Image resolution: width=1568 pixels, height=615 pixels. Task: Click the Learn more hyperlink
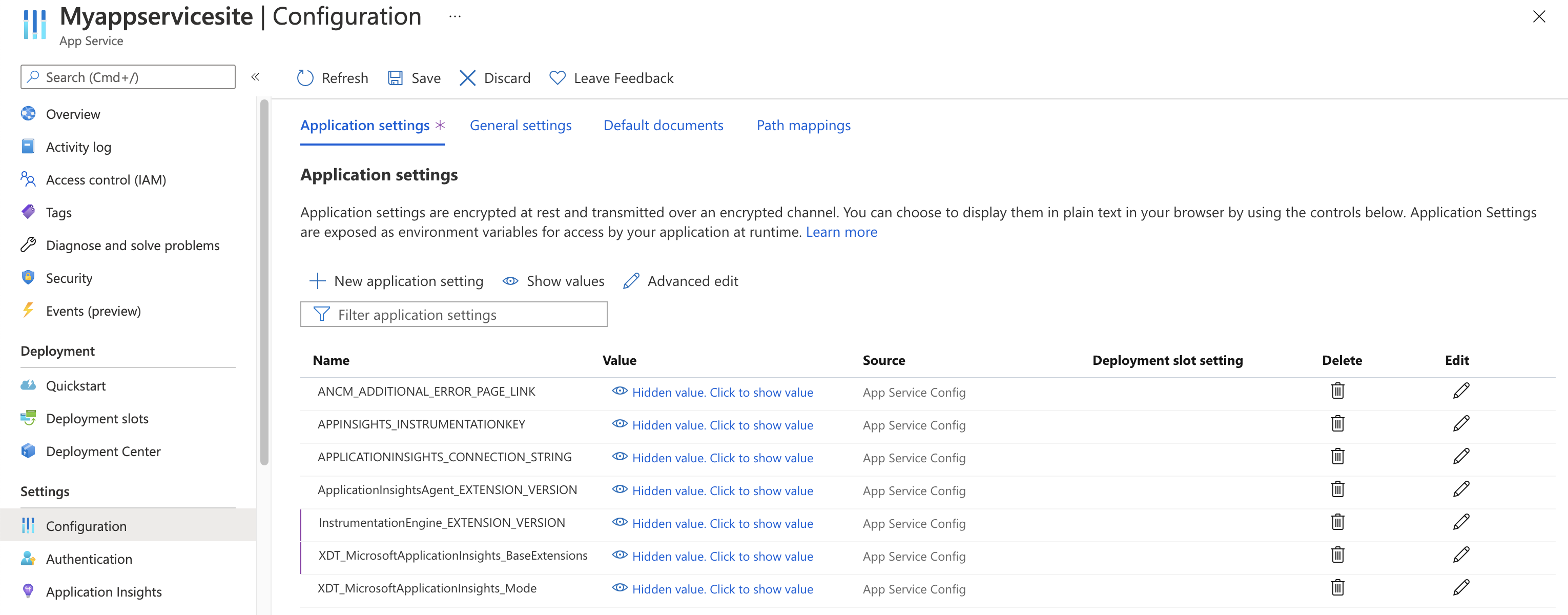pos(841,231)
